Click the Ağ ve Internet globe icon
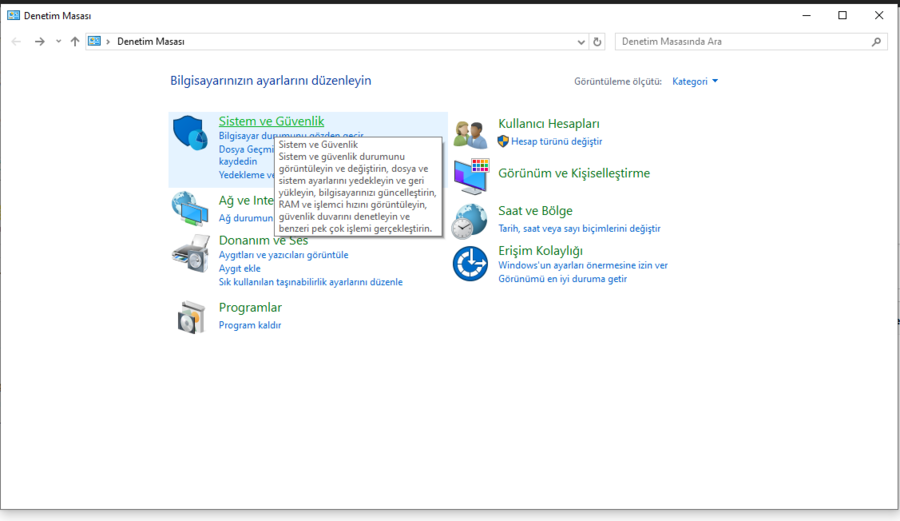This screenshot has height=521, width=900. [190, 208]
